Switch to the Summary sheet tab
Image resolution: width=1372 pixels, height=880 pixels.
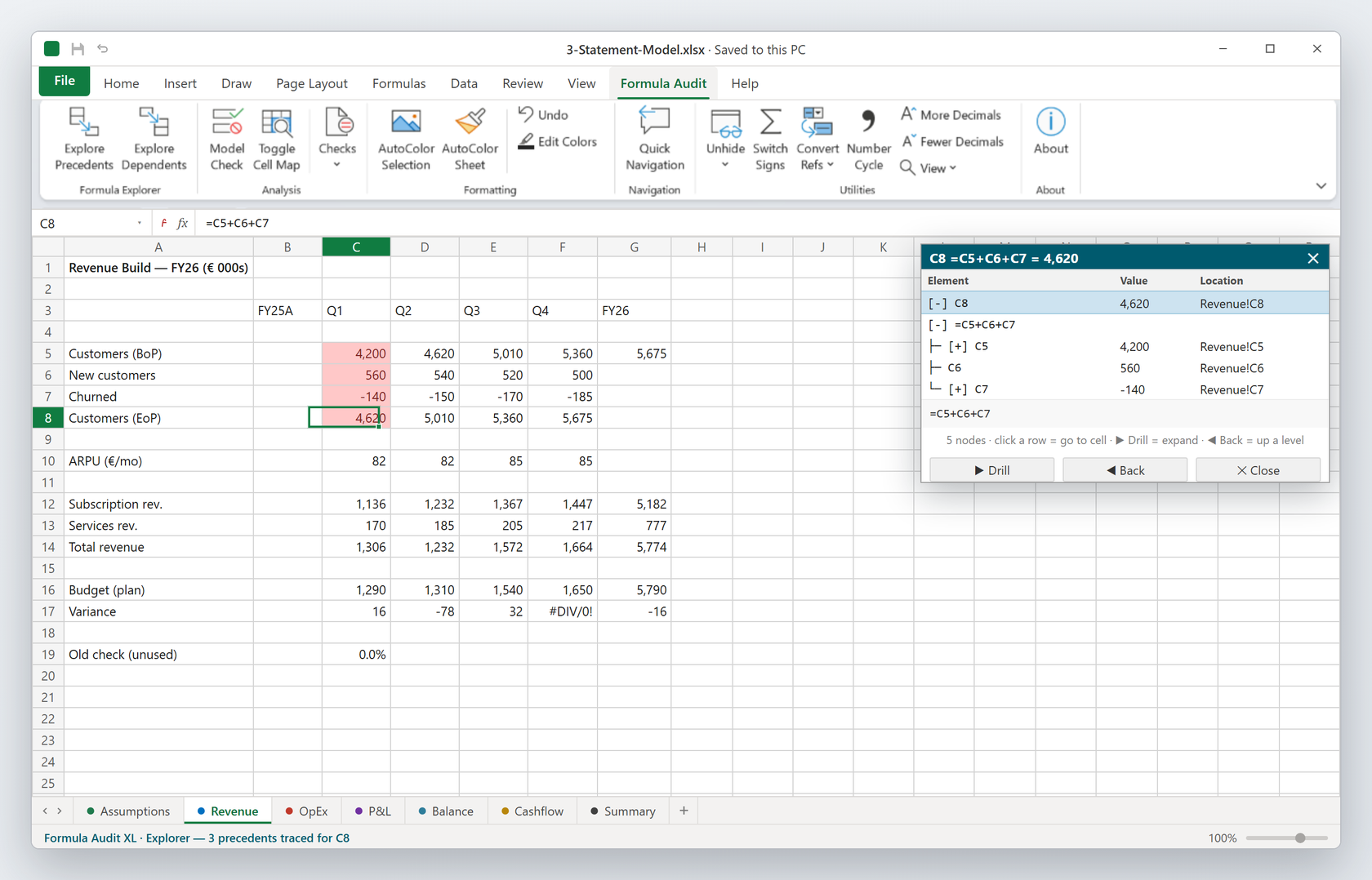(622, 811)
